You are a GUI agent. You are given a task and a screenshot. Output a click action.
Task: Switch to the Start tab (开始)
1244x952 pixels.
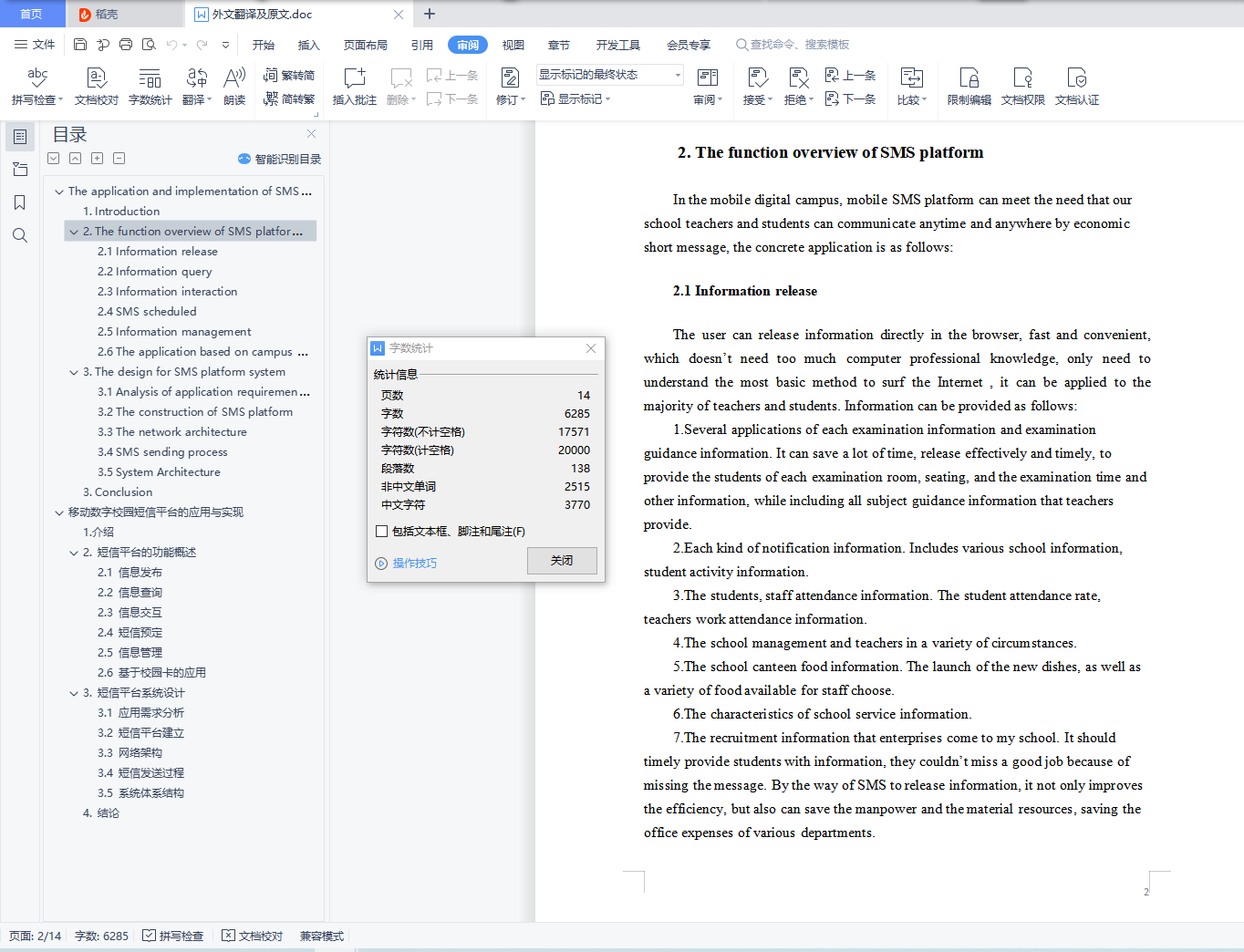coord(264,45)
